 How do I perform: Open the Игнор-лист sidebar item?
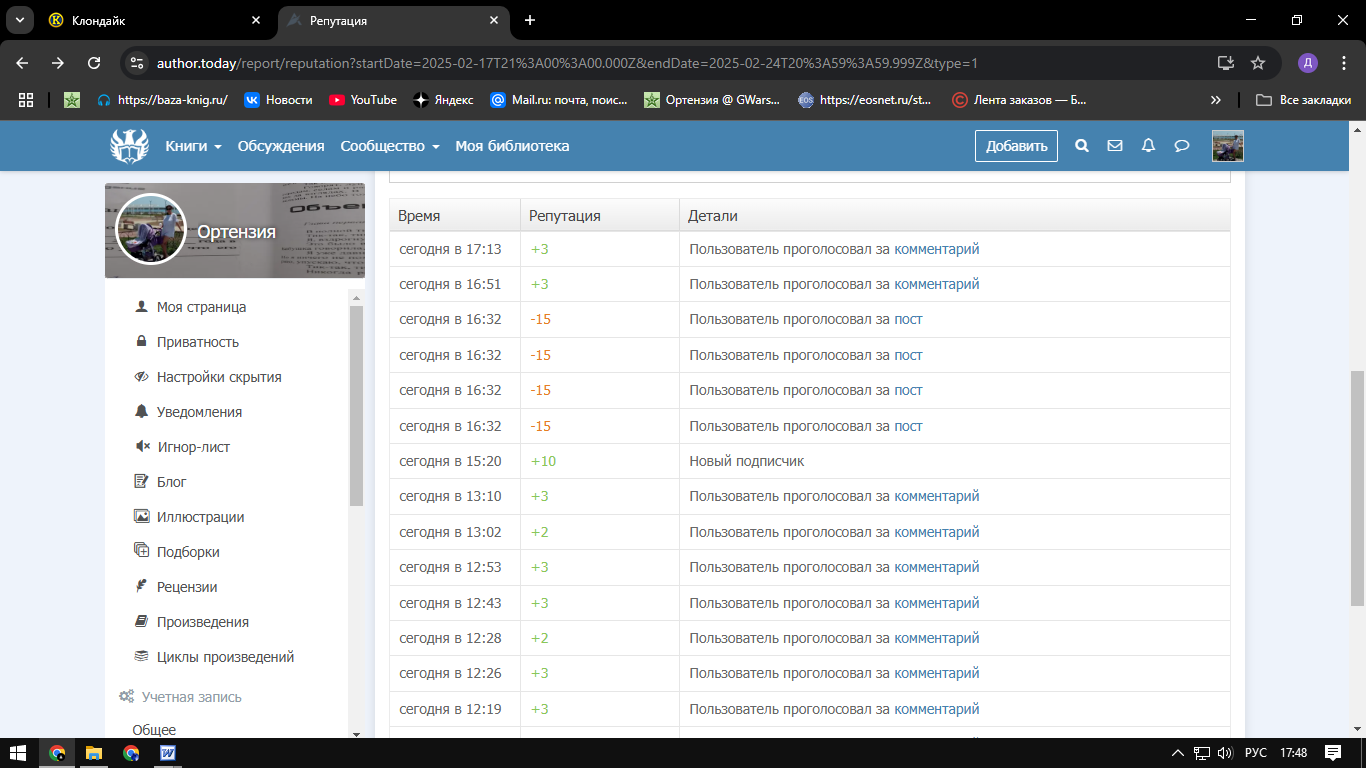point(193,447)
